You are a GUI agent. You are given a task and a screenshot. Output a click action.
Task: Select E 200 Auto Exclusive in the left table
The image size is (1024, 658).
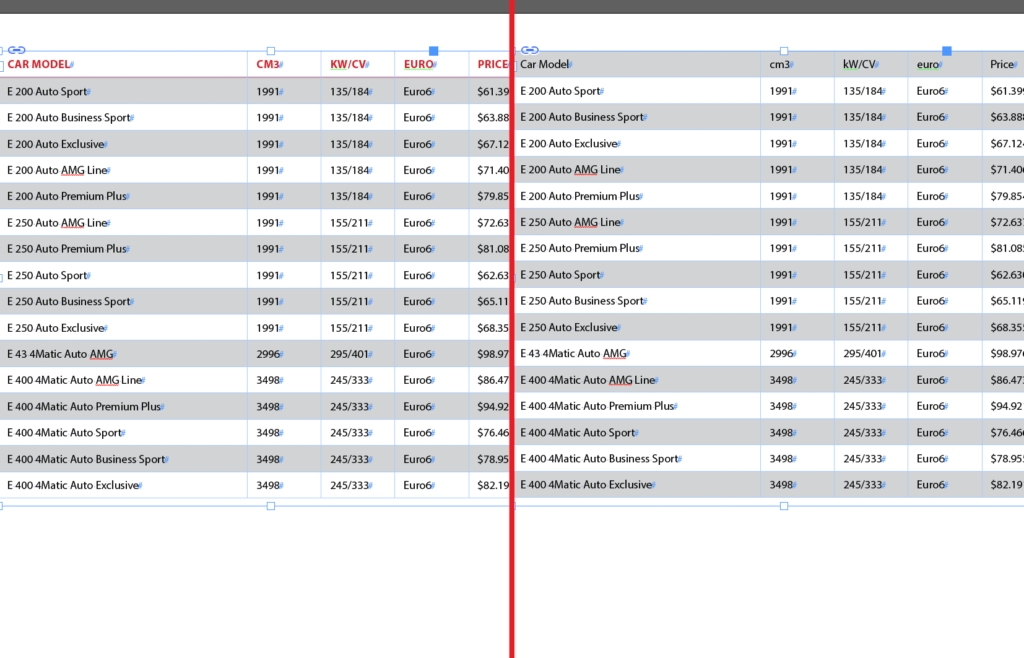[x=56, y=144]
